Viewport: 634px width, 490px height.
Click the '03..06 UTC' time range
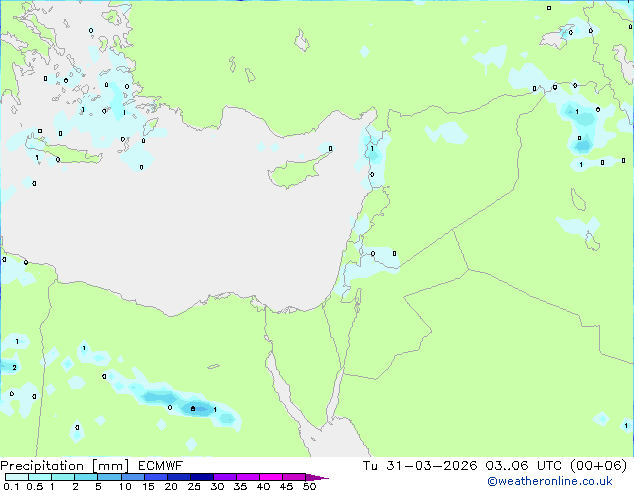pos(524,466)
